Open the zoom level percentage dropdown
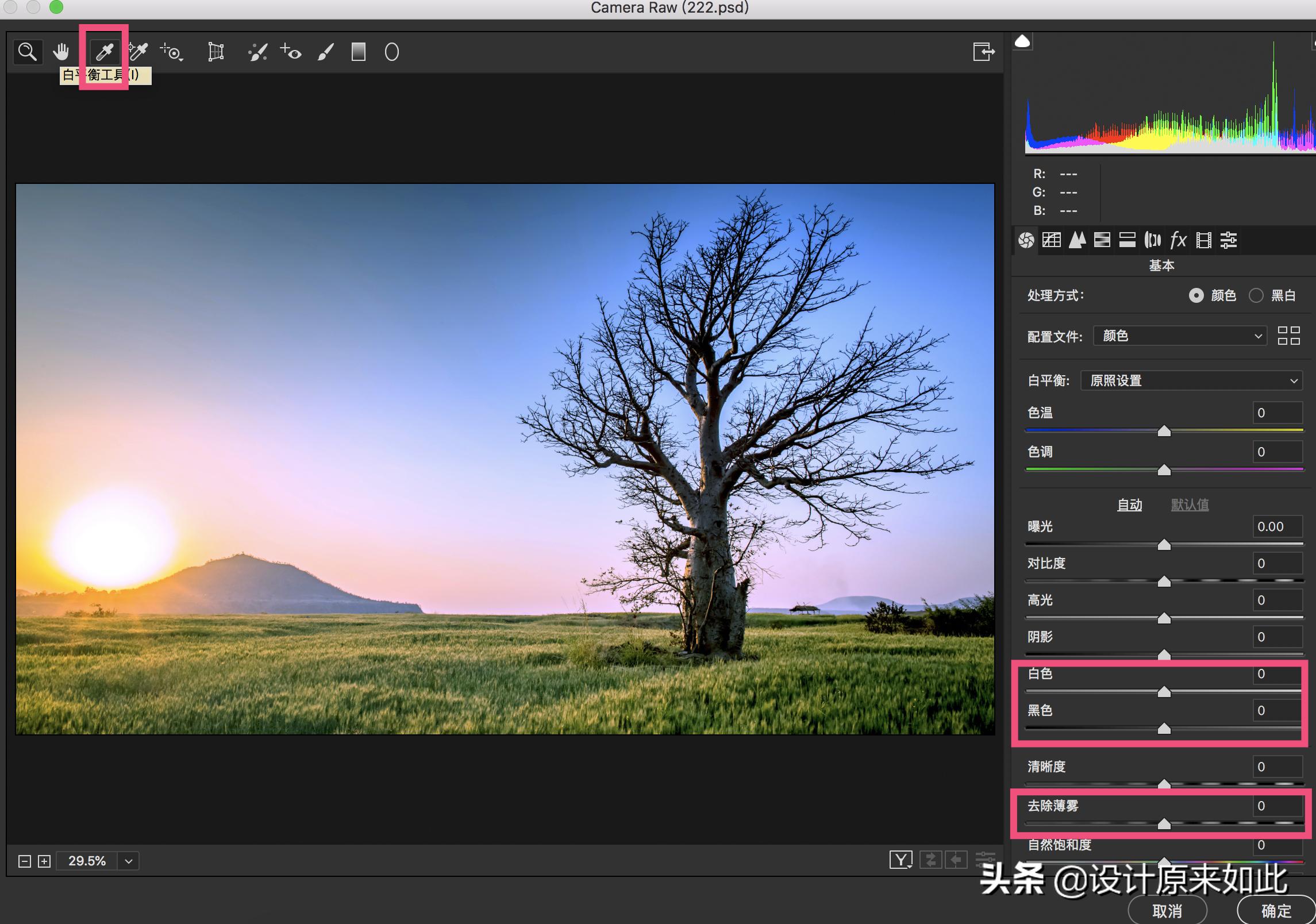 (129, 861)
